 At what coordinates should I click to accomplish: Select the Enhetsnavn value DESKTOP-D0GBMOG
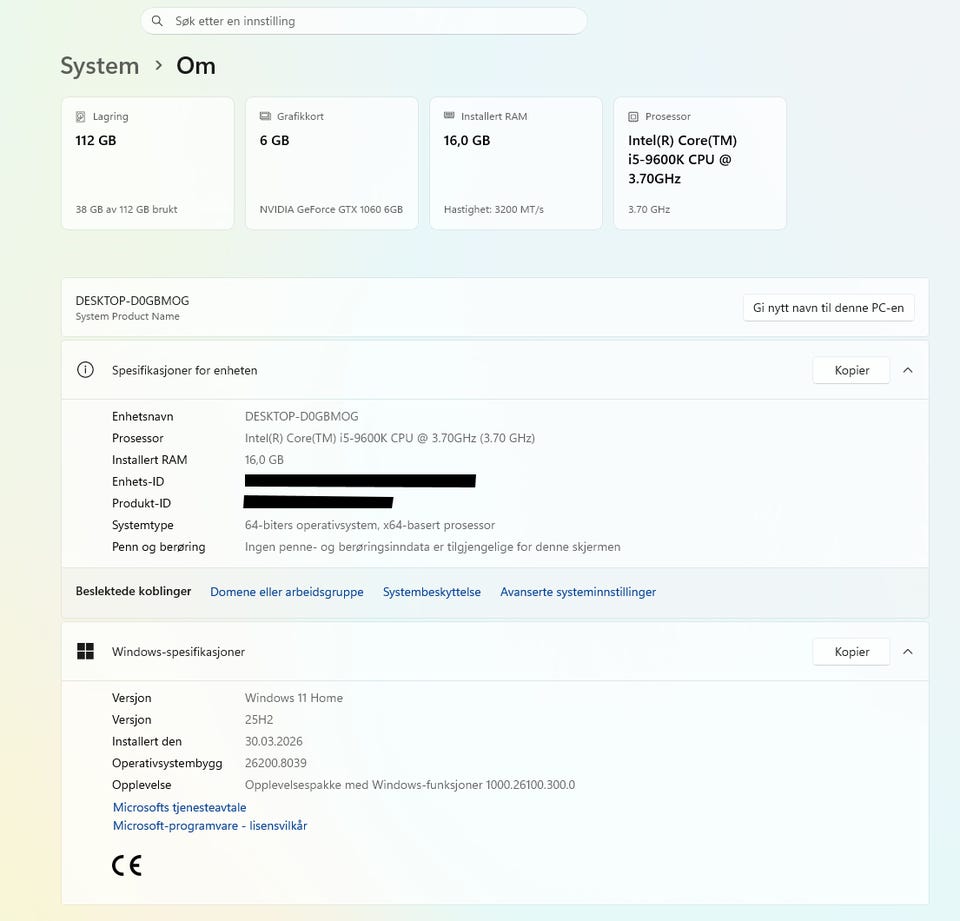tap(302, 416)
